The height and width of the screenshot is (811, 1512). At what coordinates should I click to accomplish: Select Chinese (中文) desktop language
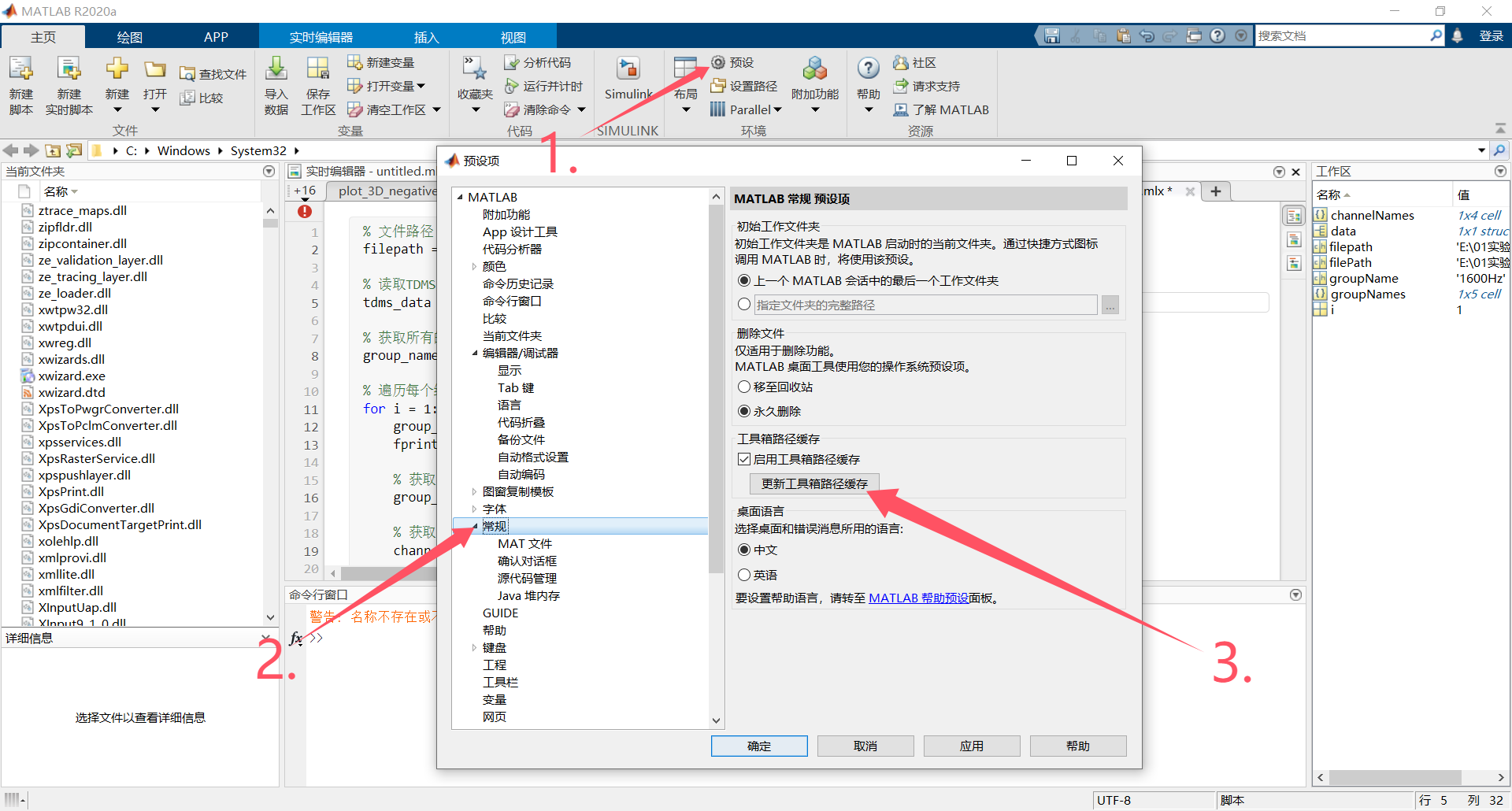[x=744, y=550]
